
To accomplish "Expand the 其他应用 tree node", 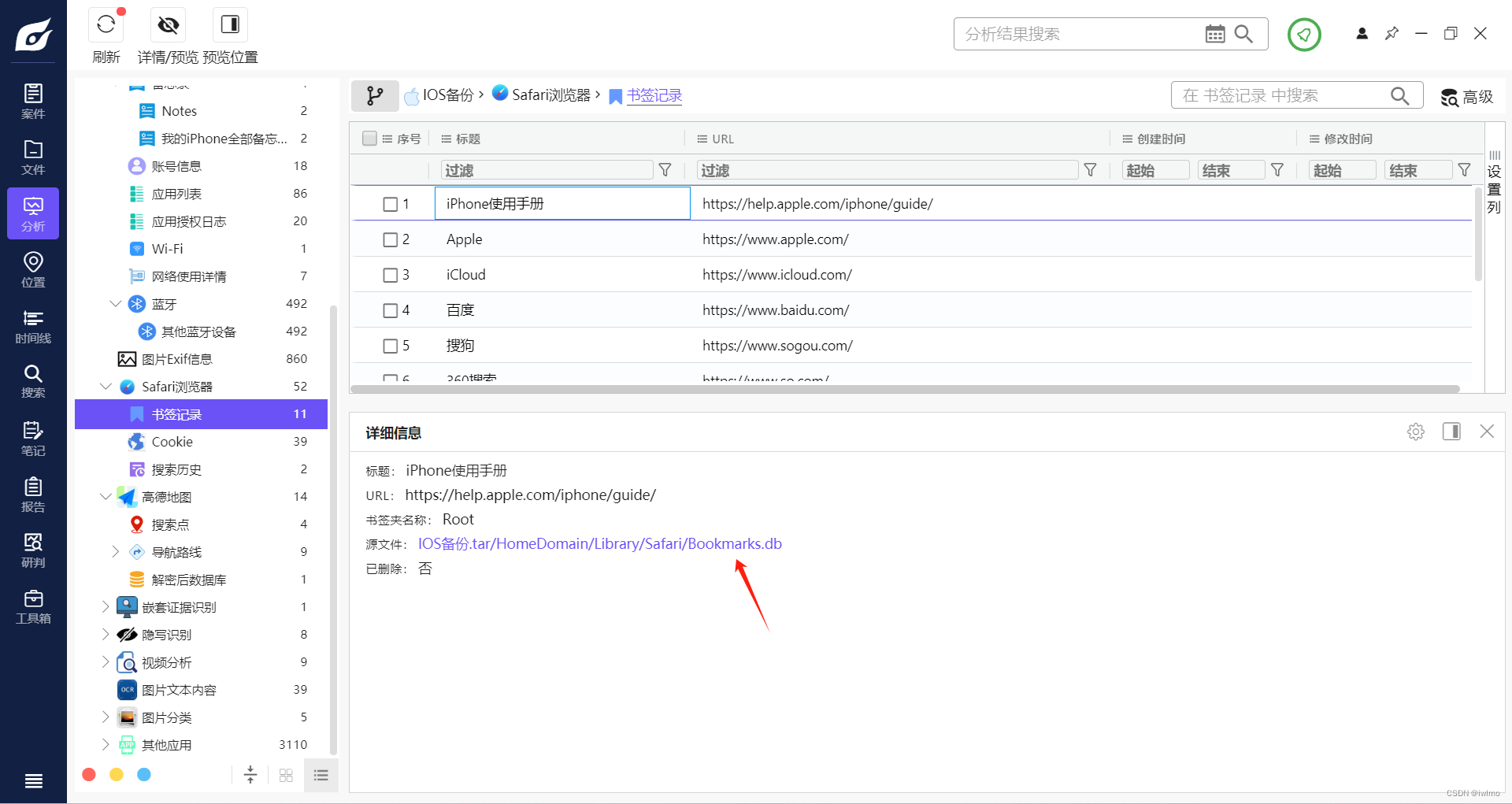I will pyautogui.click(x=106, y=745).
